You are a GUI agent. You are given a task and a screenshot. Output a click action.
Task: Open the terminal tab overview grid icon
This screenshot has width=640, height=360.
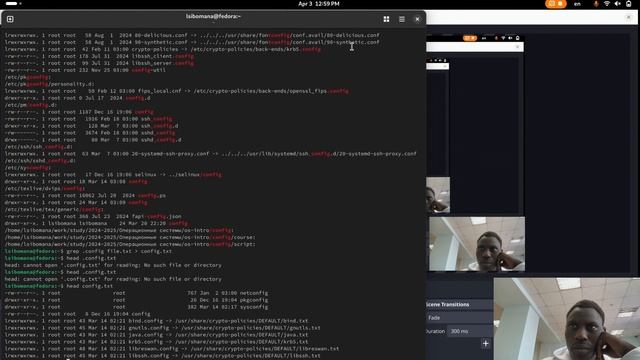386,19
